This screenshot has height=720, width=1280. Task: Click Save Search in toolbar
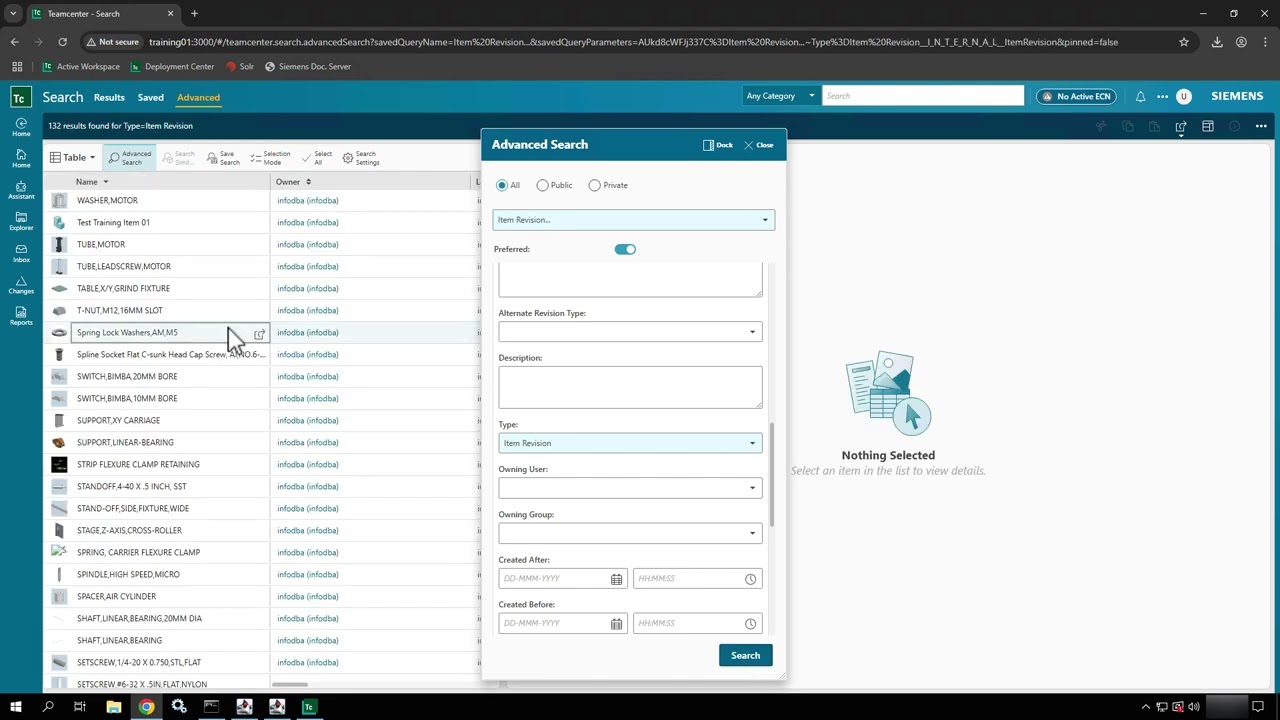223,158
